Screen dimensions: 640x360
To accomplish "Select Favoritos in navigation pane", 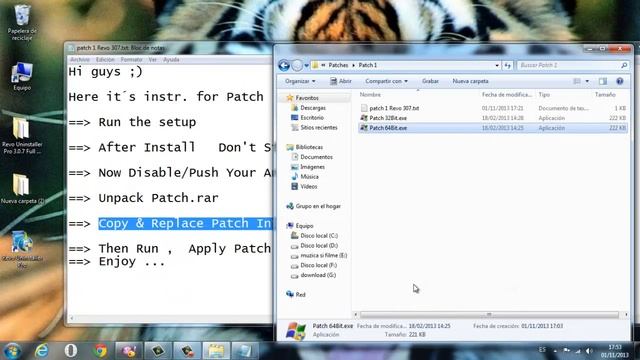I will [x=302, y=98].
